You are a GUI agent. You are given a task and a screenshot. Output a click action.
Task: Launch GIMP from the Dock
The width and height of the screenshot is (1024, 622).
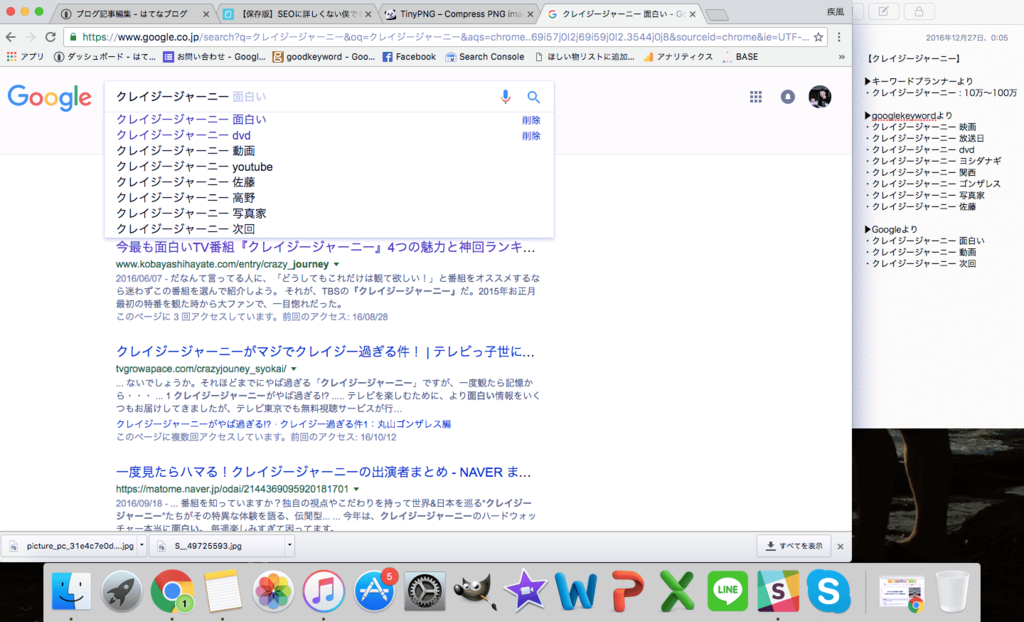coord(475,591)
